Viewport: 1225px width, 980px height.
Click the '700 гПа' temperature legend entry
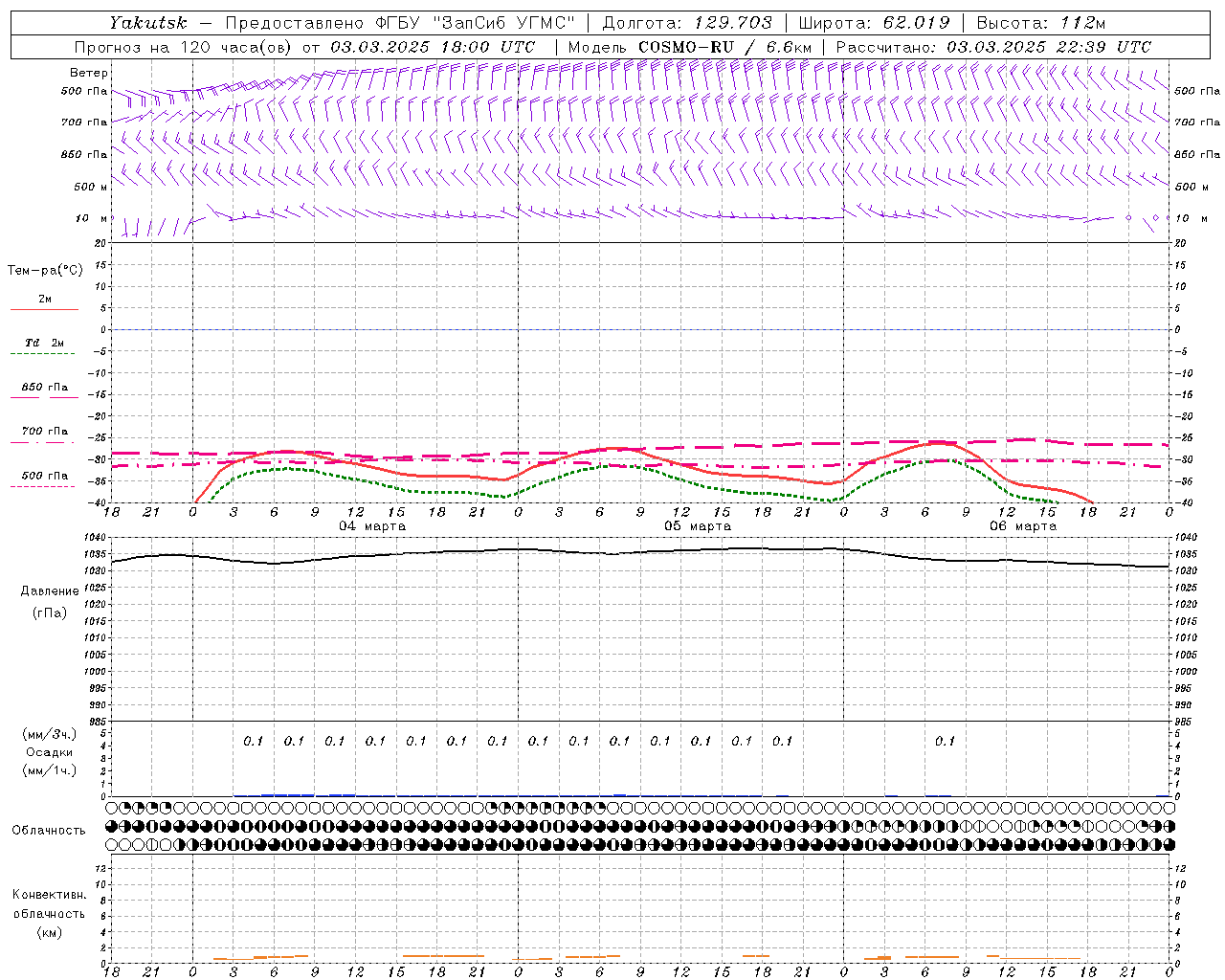pos(45,432)
